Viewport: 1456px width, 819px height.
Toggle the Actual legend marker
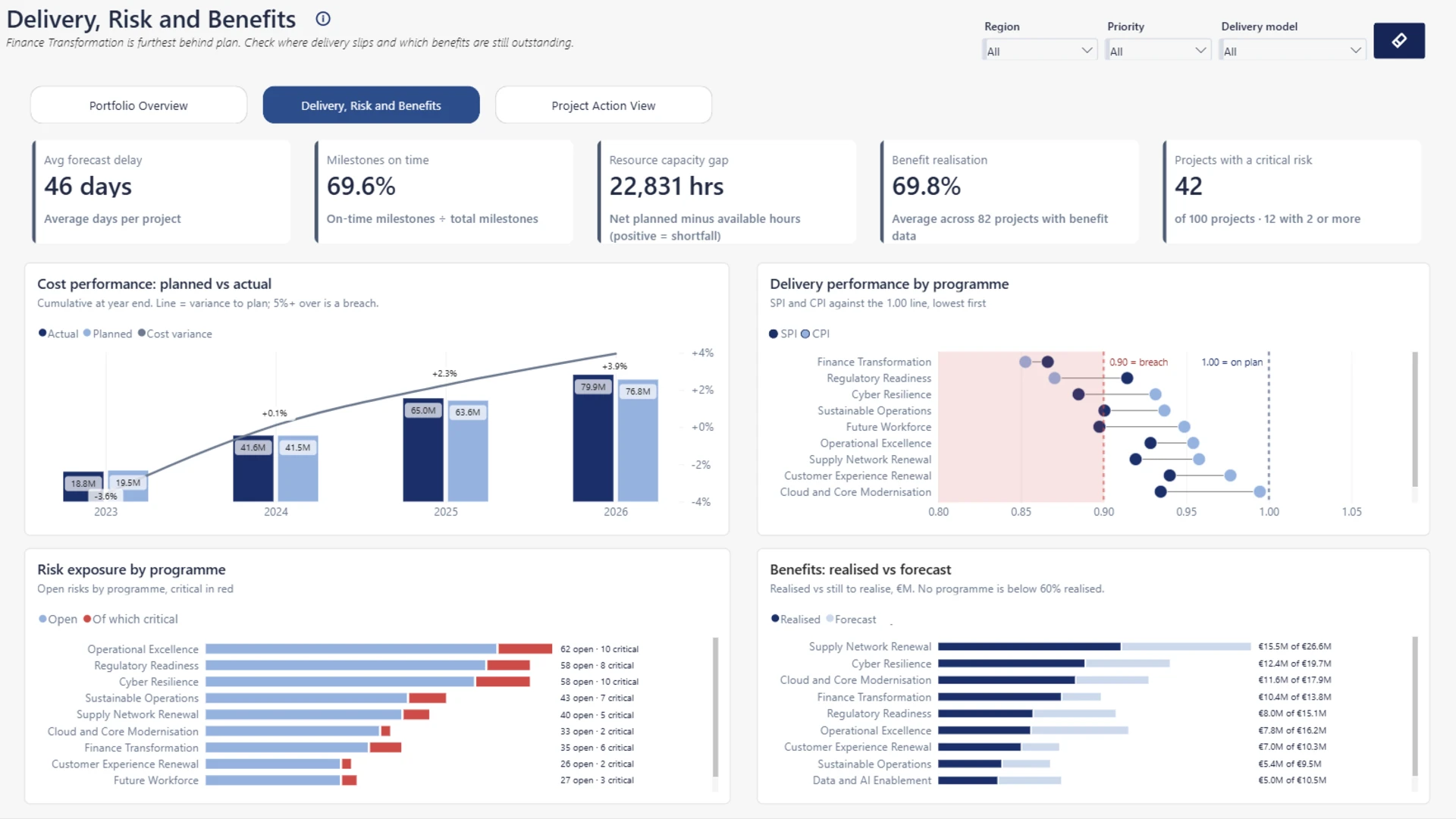tap(42, 333)
